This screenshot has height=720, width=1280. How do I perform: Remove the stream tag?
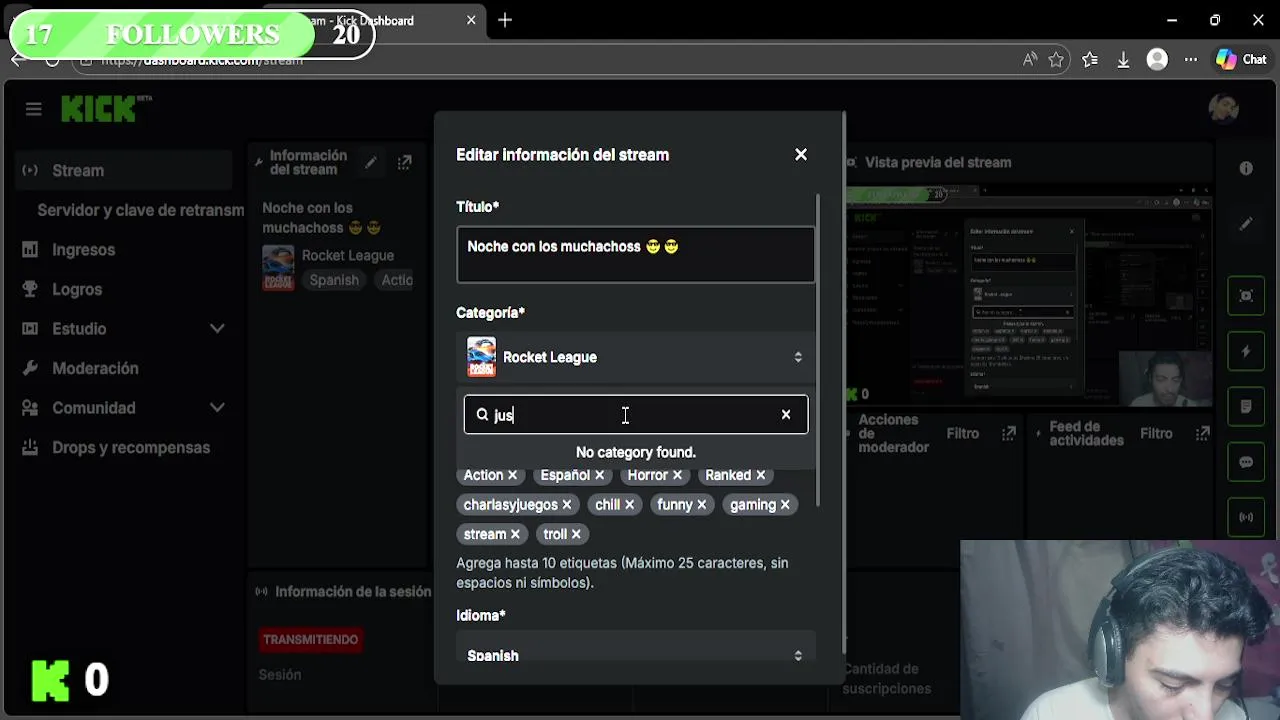pyautogui.click(x=515, y=534)
